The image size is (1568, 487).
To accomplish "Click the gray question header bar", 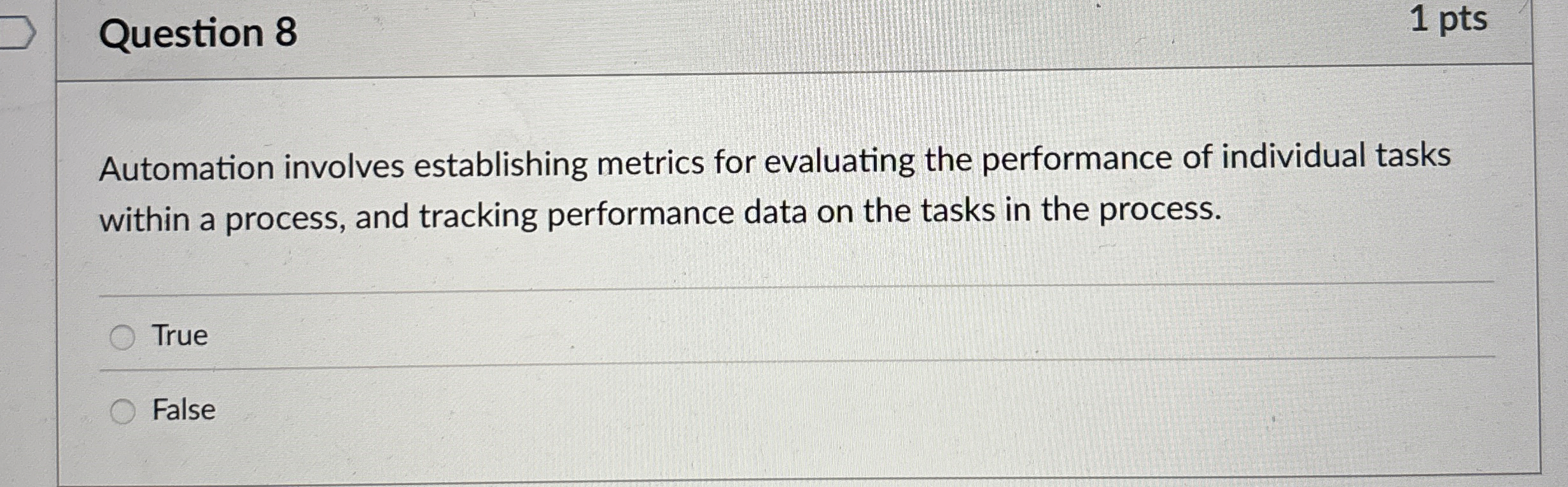I will [x=794, y=35].
